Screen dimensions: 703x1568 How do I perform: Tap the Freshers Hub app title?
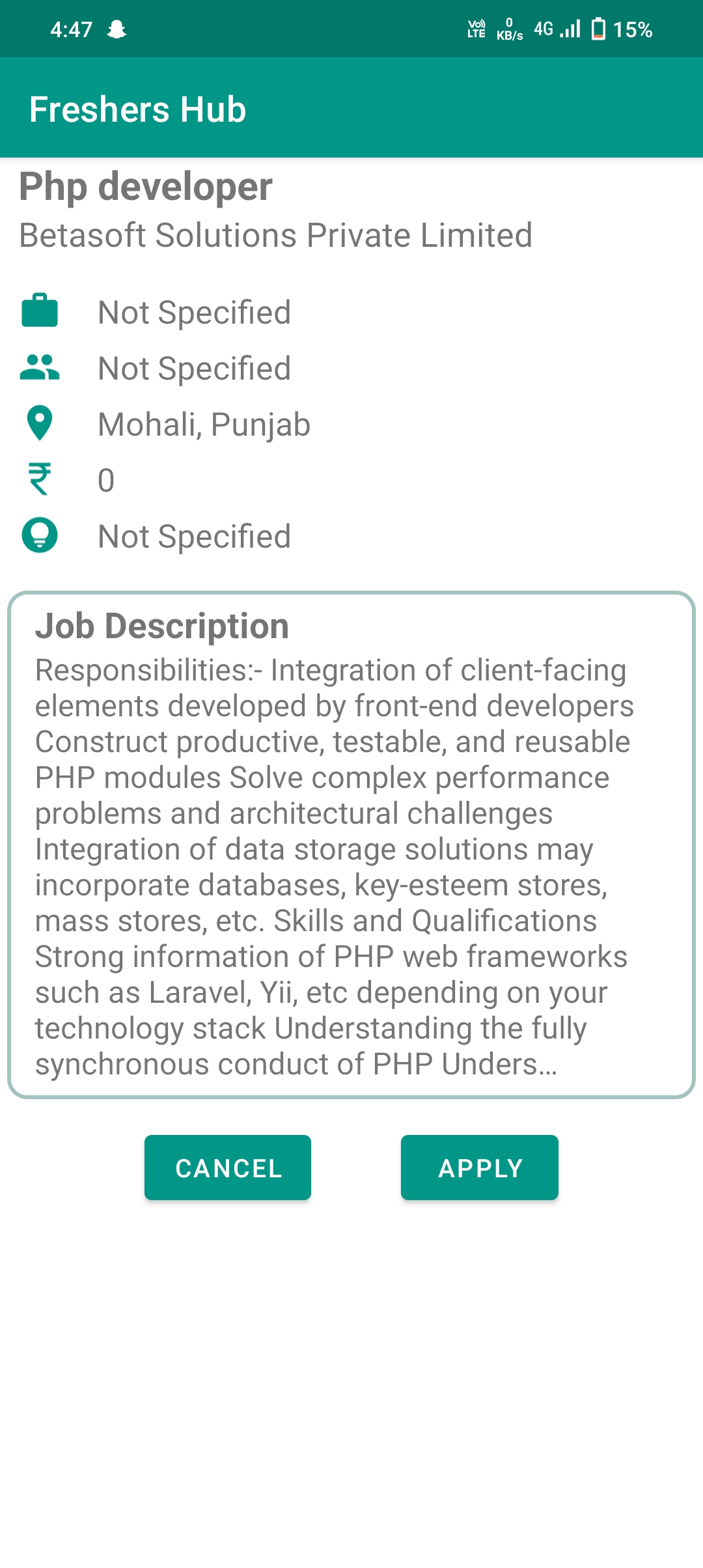(138, 109)
